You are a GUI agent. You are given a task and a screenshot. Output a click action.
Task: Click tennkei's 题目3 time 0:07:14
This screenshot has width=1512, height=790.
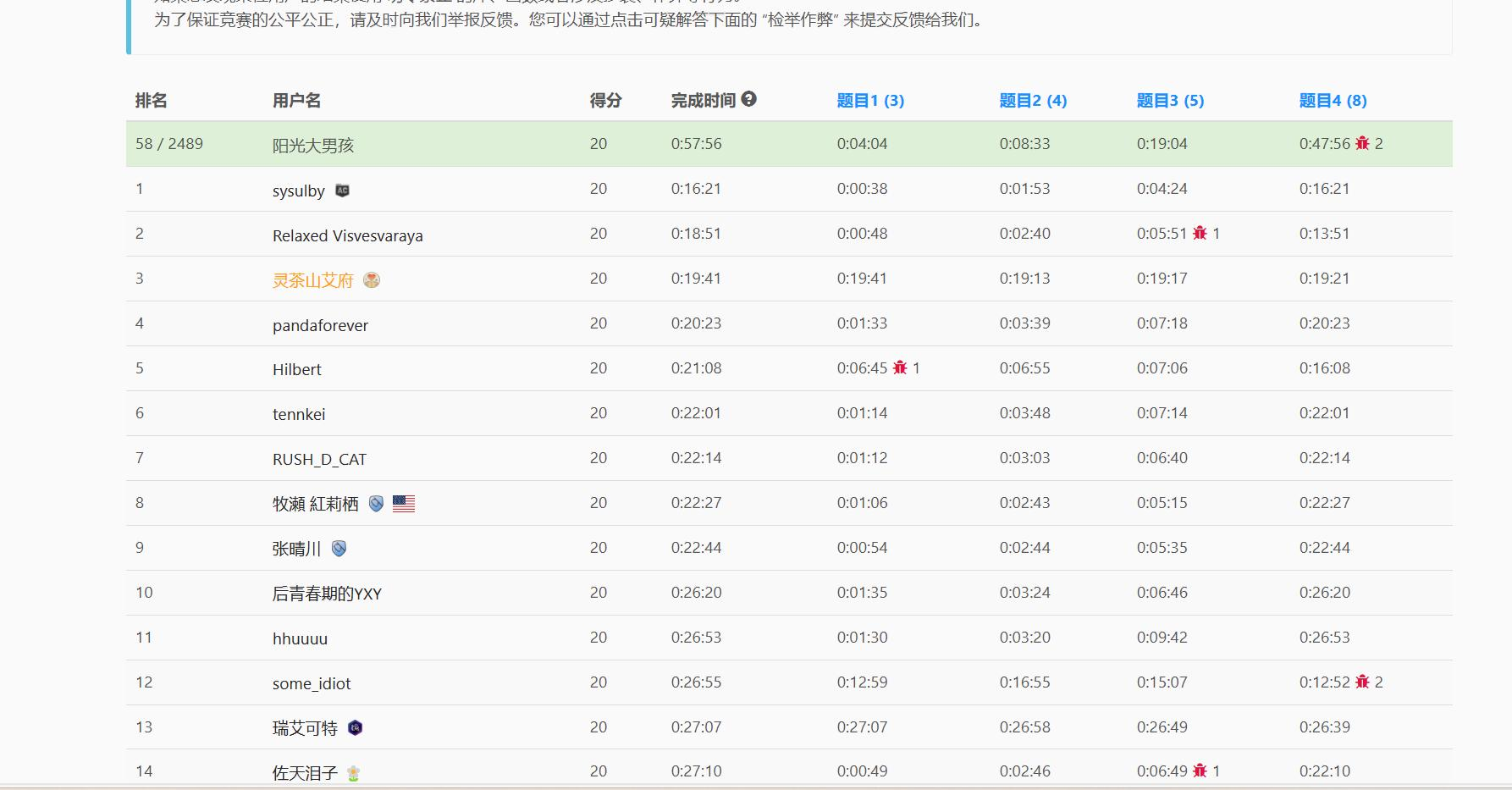[x=1162, y=413]
